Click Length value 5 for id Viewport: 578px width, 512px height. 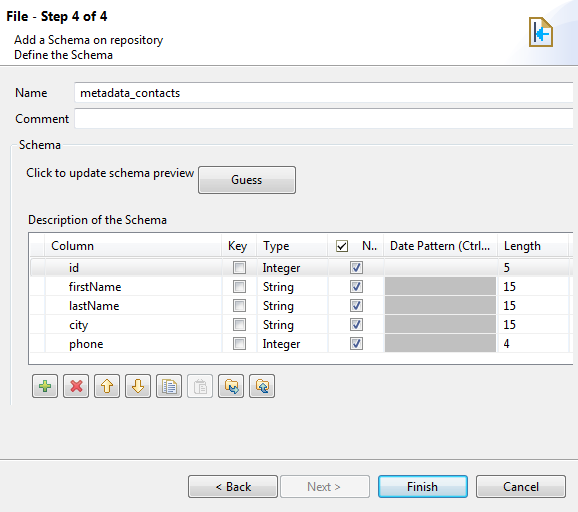click(x=533, y=268)
